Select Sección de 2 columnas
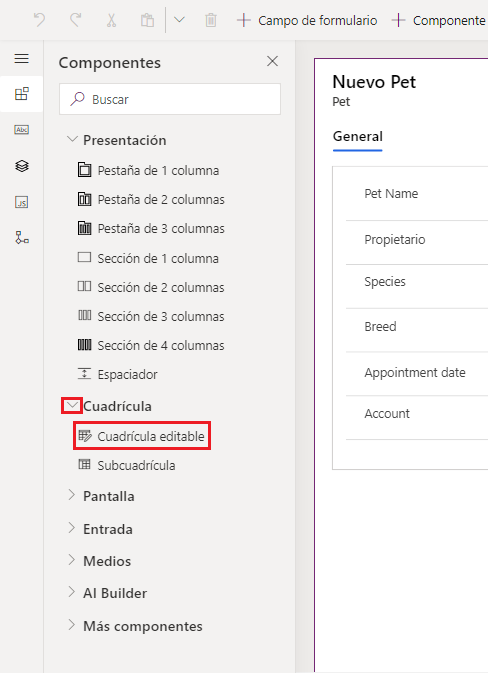The height and width of the screenshot is (673, 488). click(151, 287)
